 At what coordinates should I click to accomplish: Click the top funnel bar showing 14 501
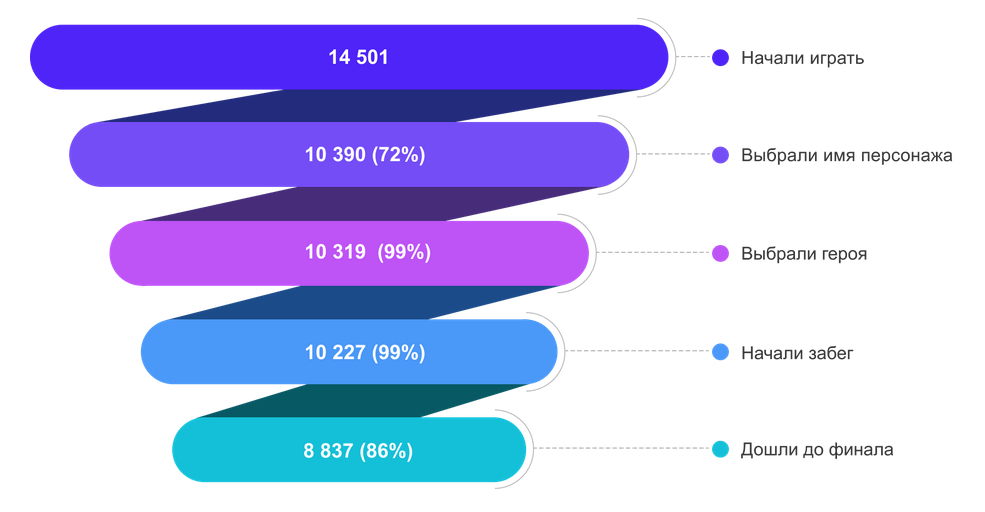coord(349,58)
